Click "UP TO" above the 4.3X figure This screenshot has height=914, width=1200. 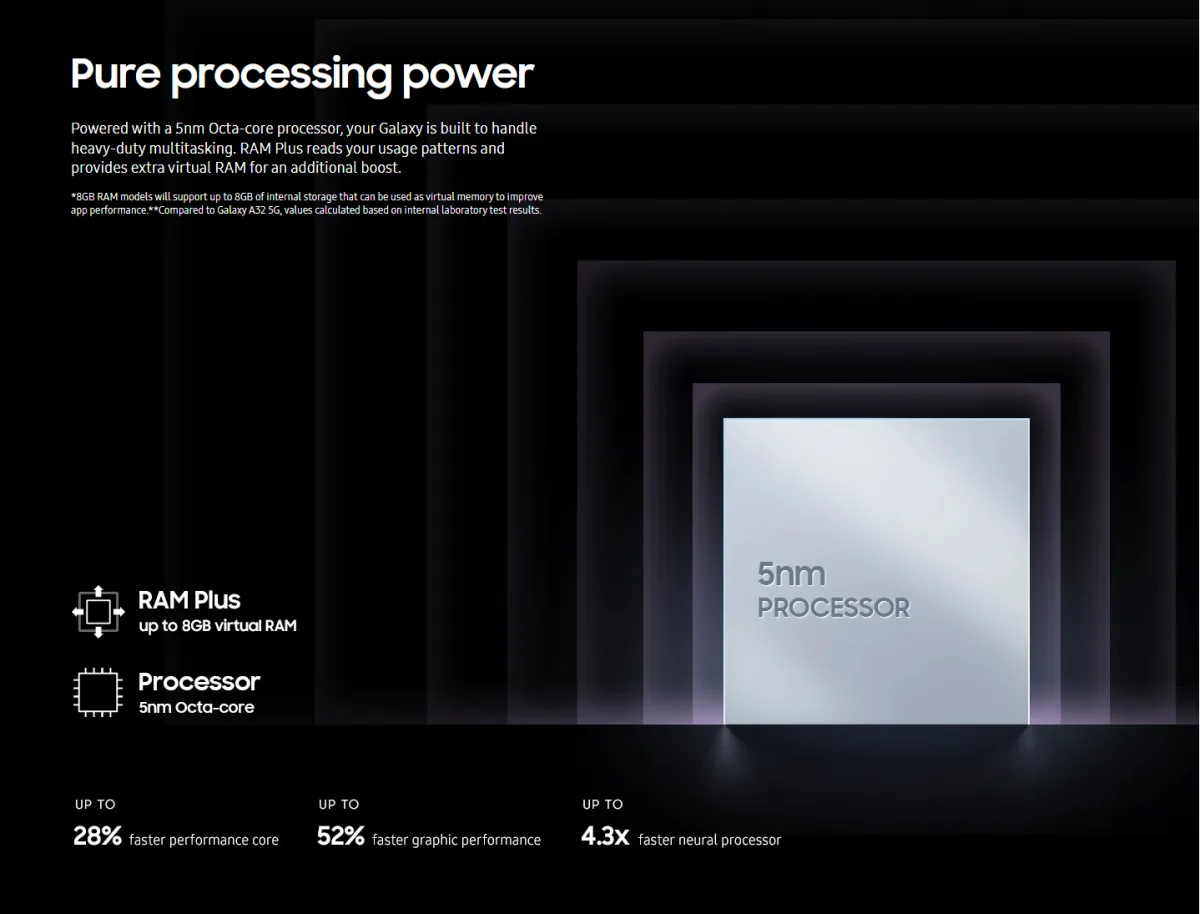click(603, 804)
